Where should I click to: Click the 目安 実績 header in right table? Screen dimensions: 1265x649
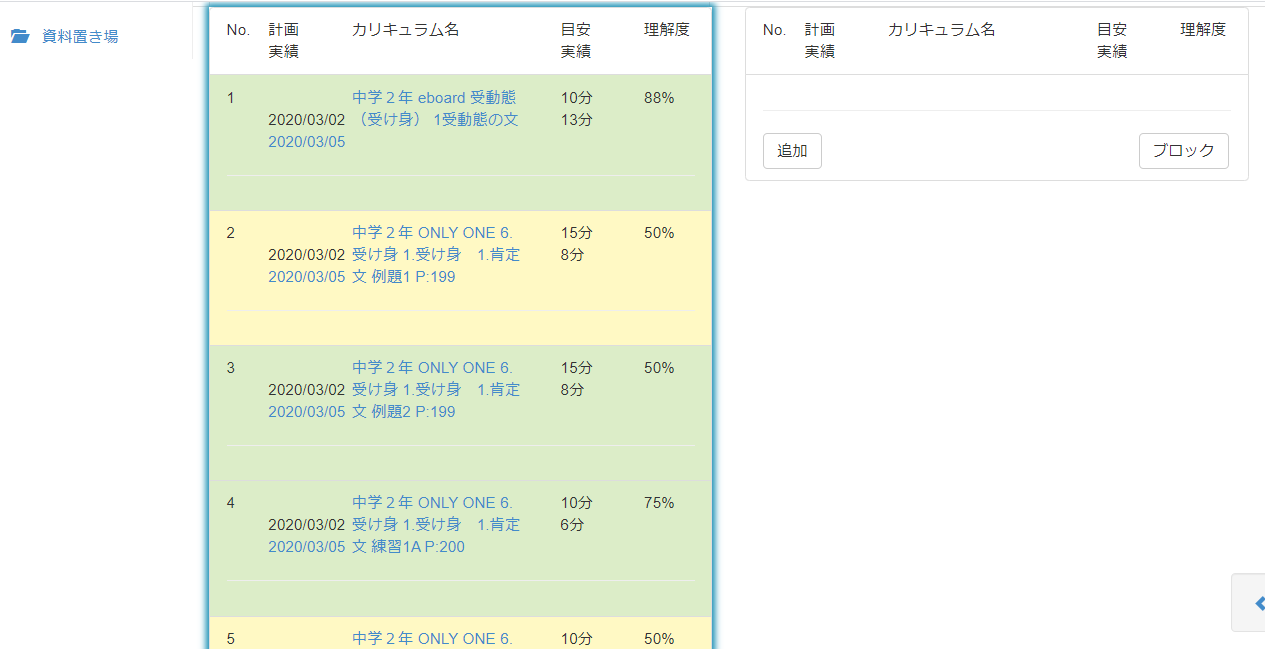(1112, 41)
